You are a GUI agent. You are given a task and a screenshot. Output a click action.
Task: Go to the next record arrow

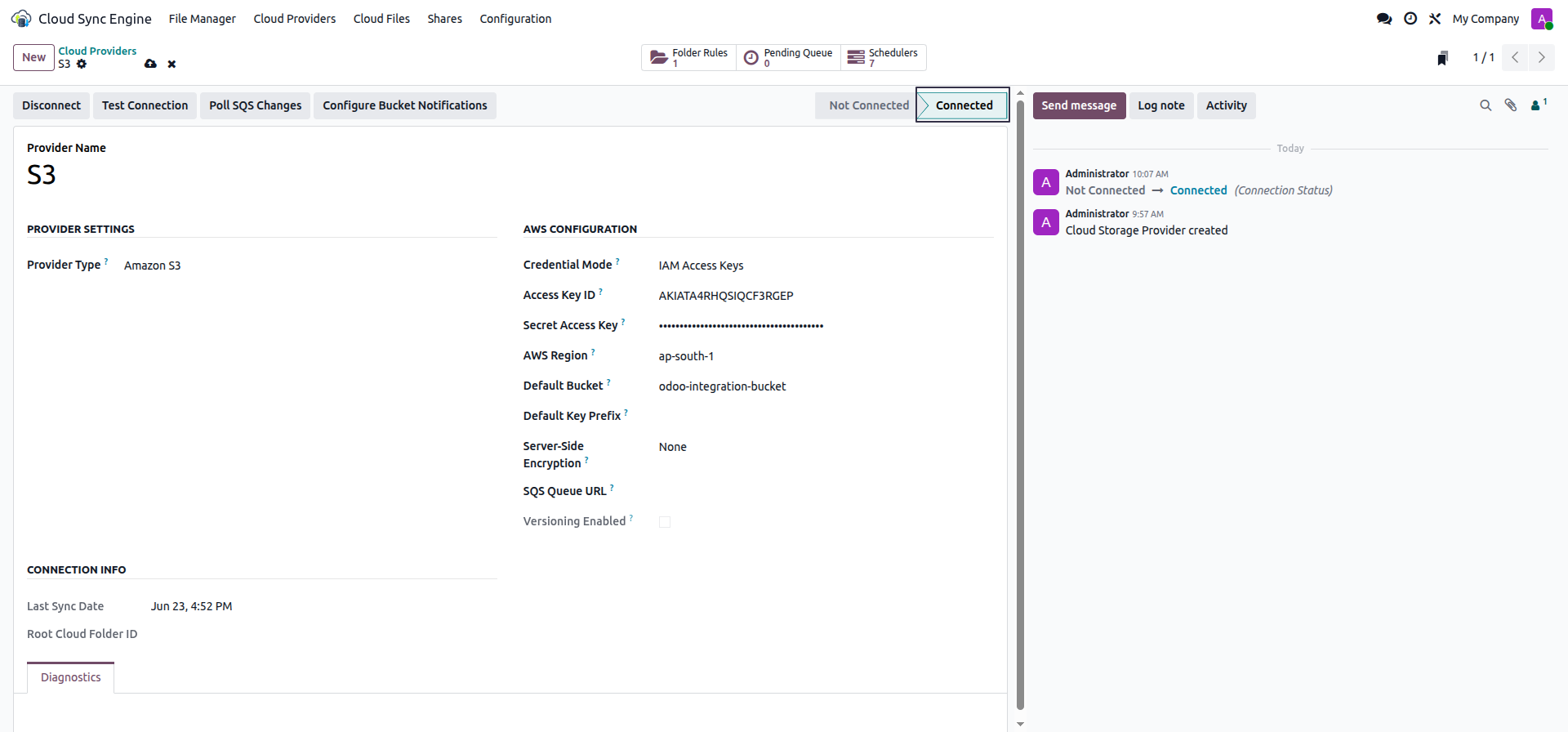click(1542, 57)
